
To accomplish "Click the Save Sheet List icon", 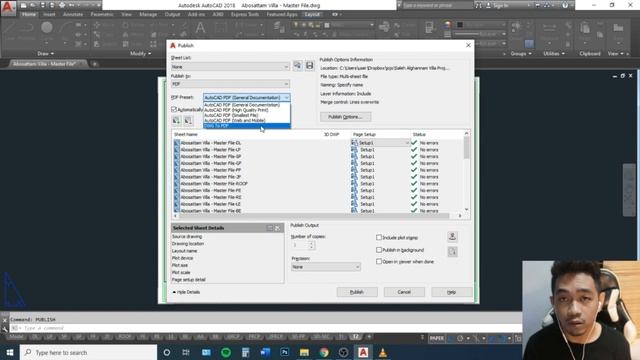I will [310, 65].
